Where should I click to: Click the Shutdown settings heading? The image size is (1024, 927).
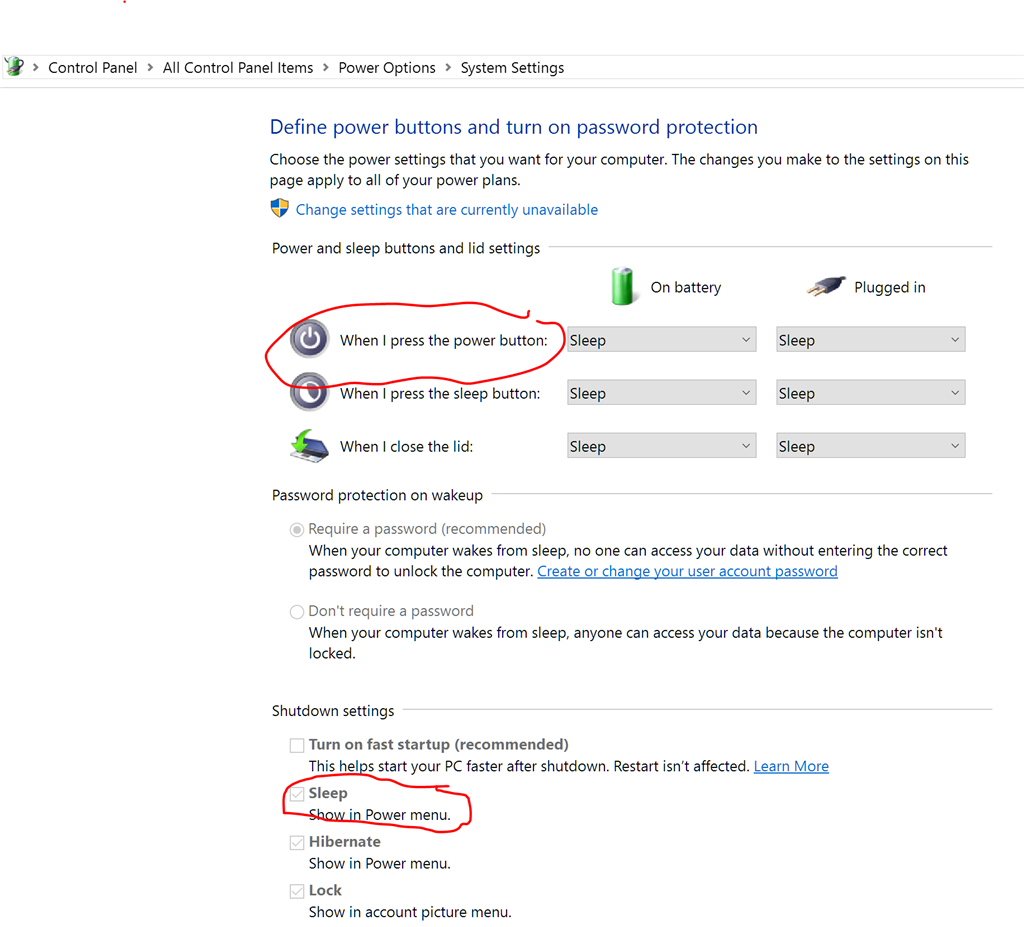[332, 711]
